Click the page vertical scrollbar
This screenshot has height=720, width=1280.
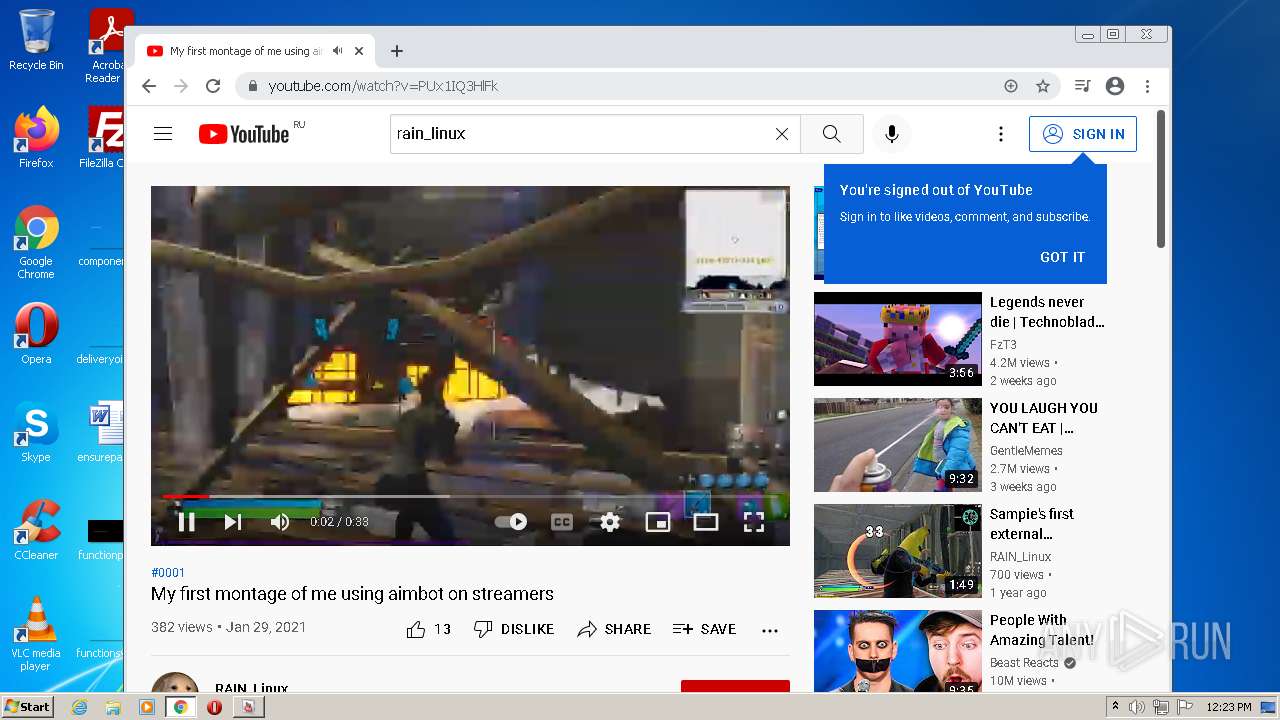[x=1161, y=178]
